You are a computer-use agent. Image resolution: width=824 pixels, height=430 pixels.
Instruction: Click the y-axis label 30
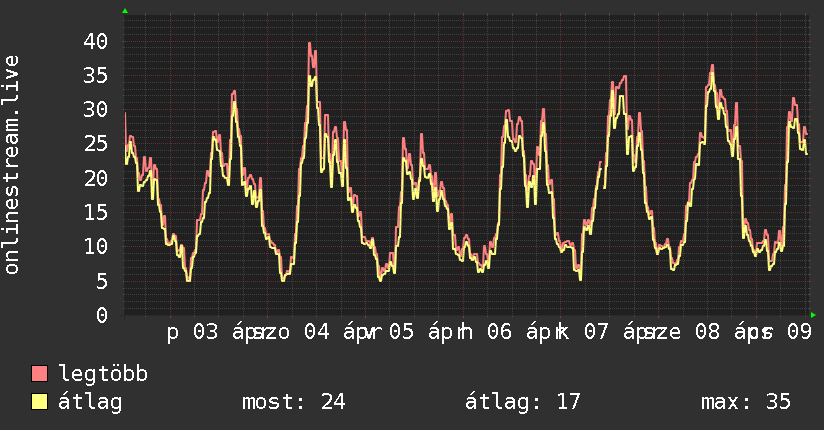[96, 109]
